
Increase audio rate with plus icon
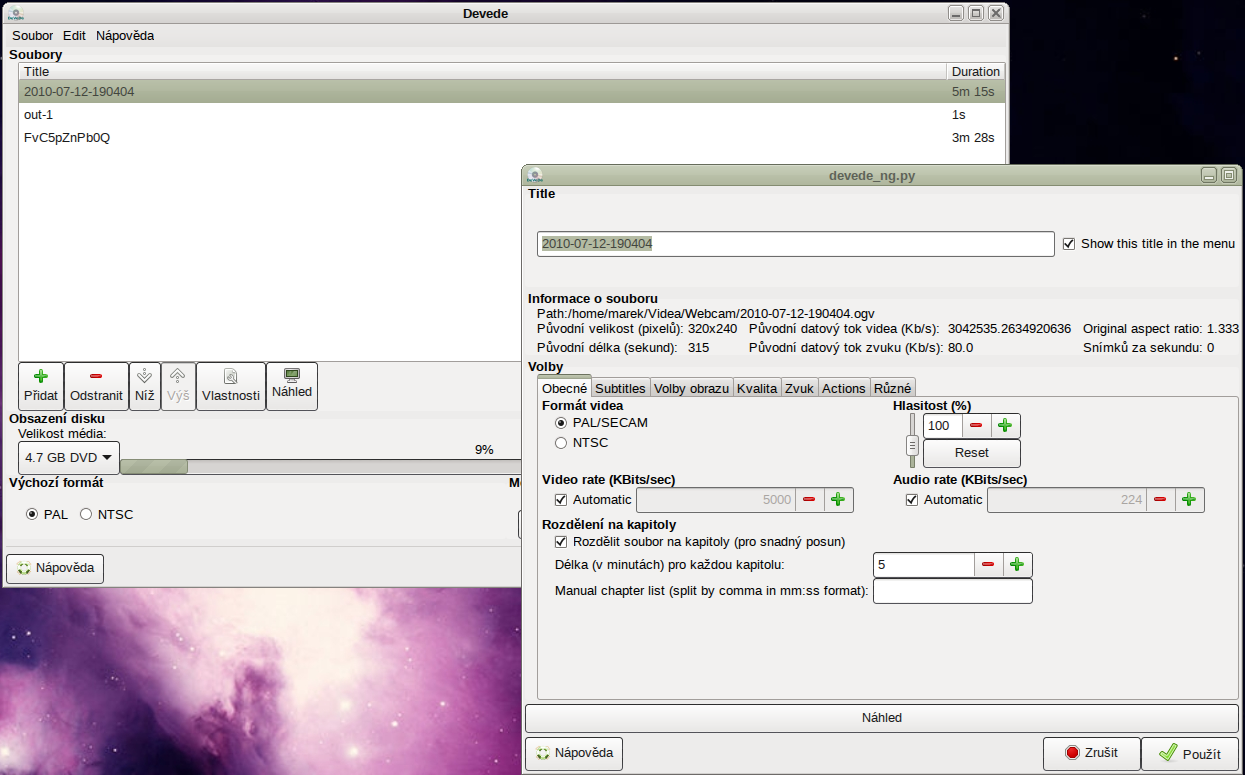coord(1189,500)
